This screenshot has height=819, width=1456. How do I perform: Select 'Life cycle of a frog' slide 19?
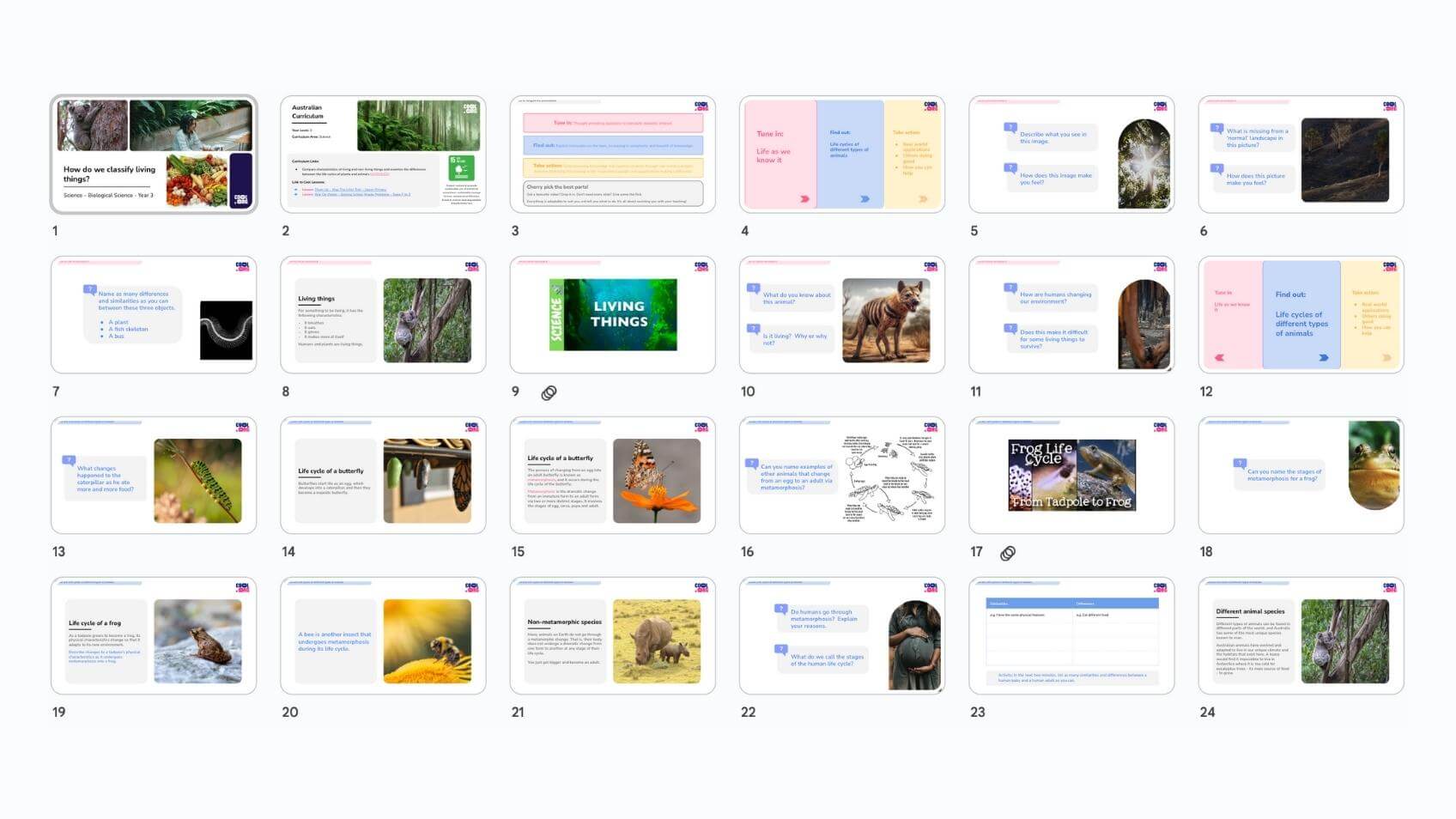(x=154, y=636)
